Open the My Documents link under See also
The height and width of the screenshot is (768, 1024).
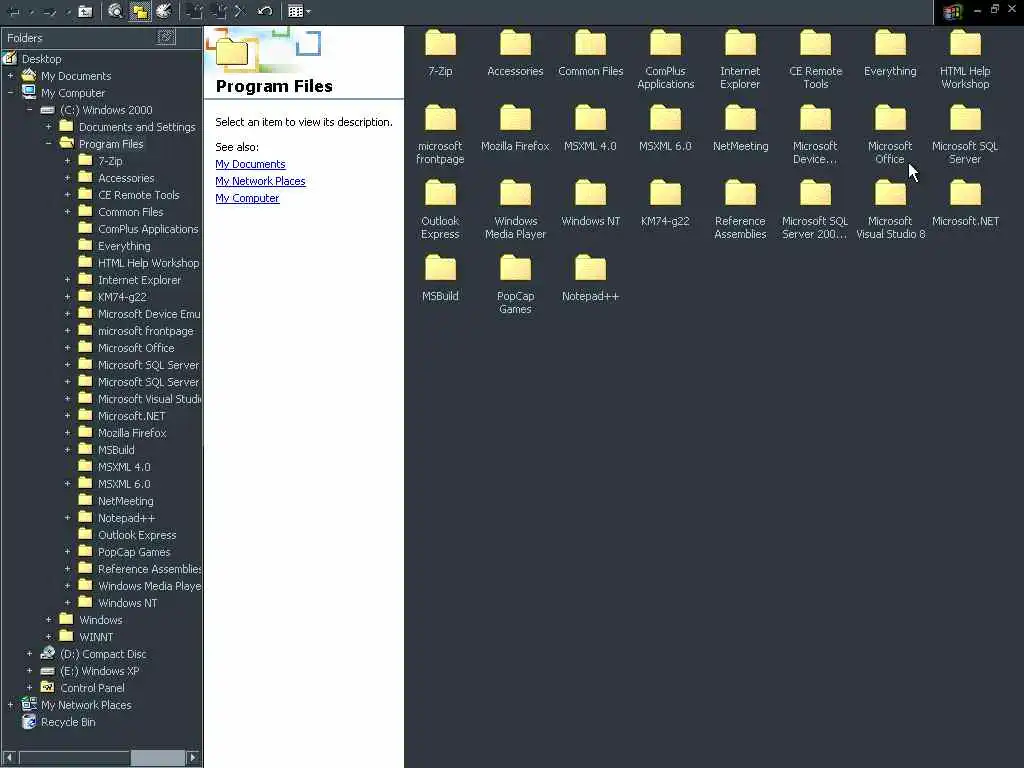[x=250, y=164]
